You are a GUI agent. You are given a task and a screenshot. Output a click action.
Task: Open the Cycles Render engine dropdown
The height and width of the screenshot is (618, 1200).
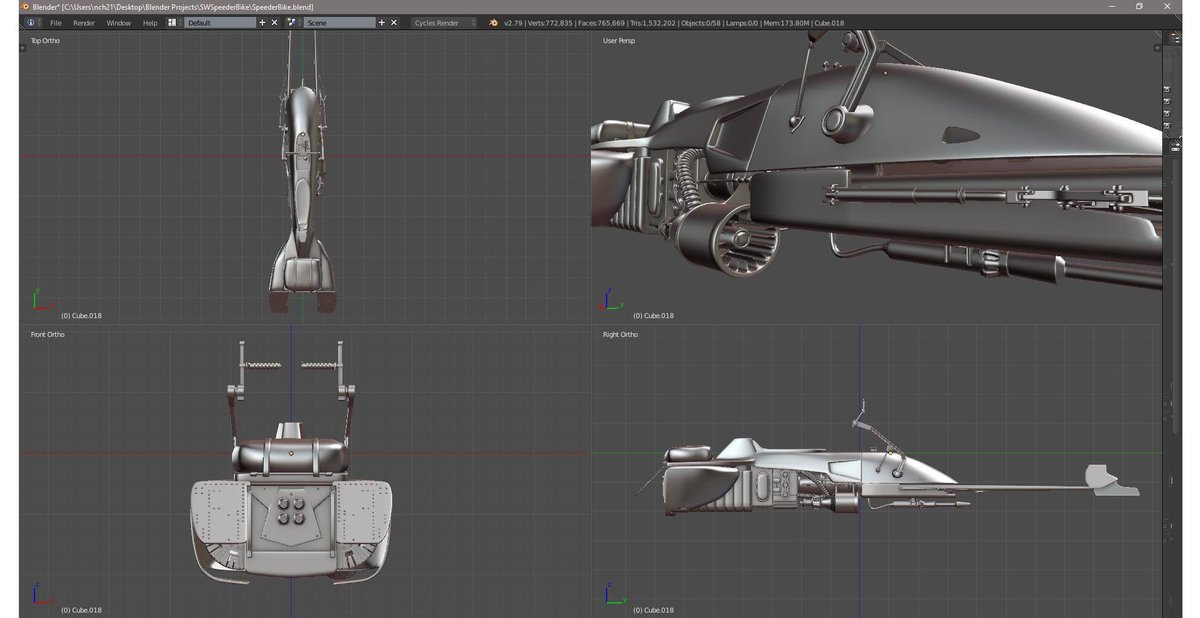445,22
